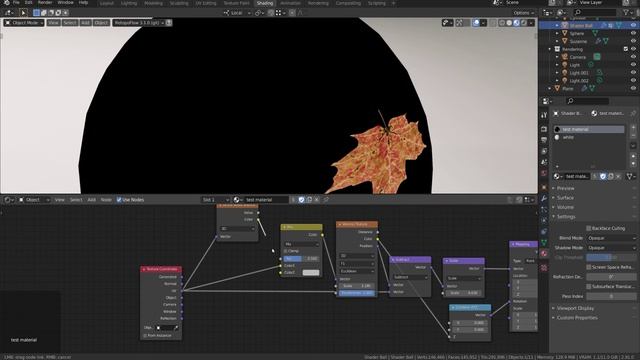
Task: Enable fake user shield for test material
Action: click(603, 176)
